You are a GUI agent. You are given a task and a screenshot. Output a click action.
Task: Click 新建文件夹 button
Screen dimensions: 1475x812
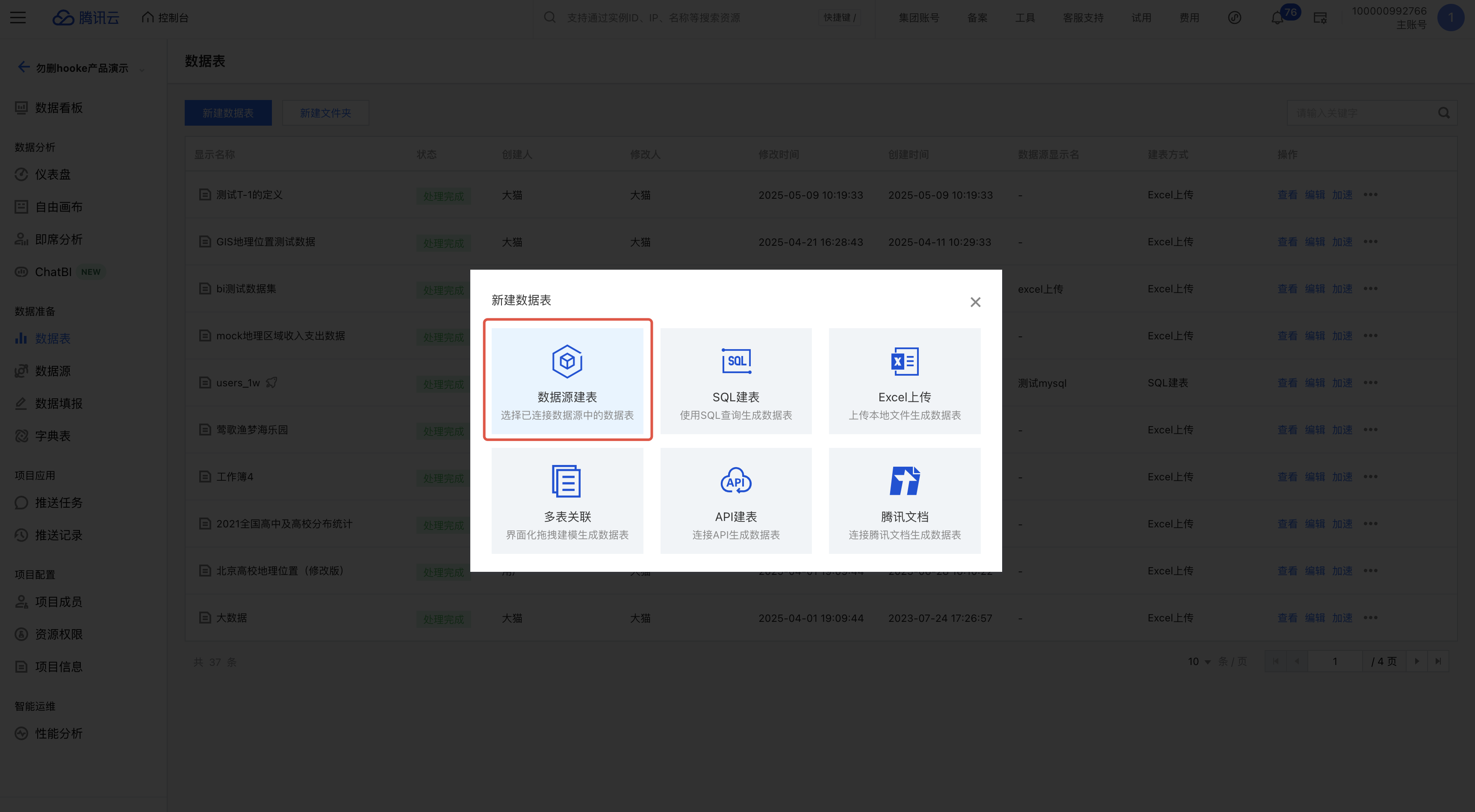click(x=325, y=113)
